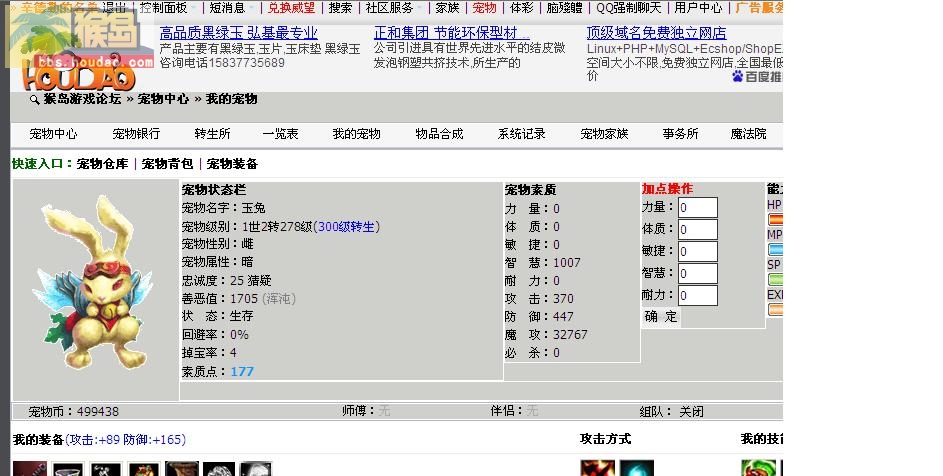Image resolution: width=943 pixels, height=476 pixels.
Task: Open the 一览表 tab
Action: pyautogui.click(x=281, y=134)
